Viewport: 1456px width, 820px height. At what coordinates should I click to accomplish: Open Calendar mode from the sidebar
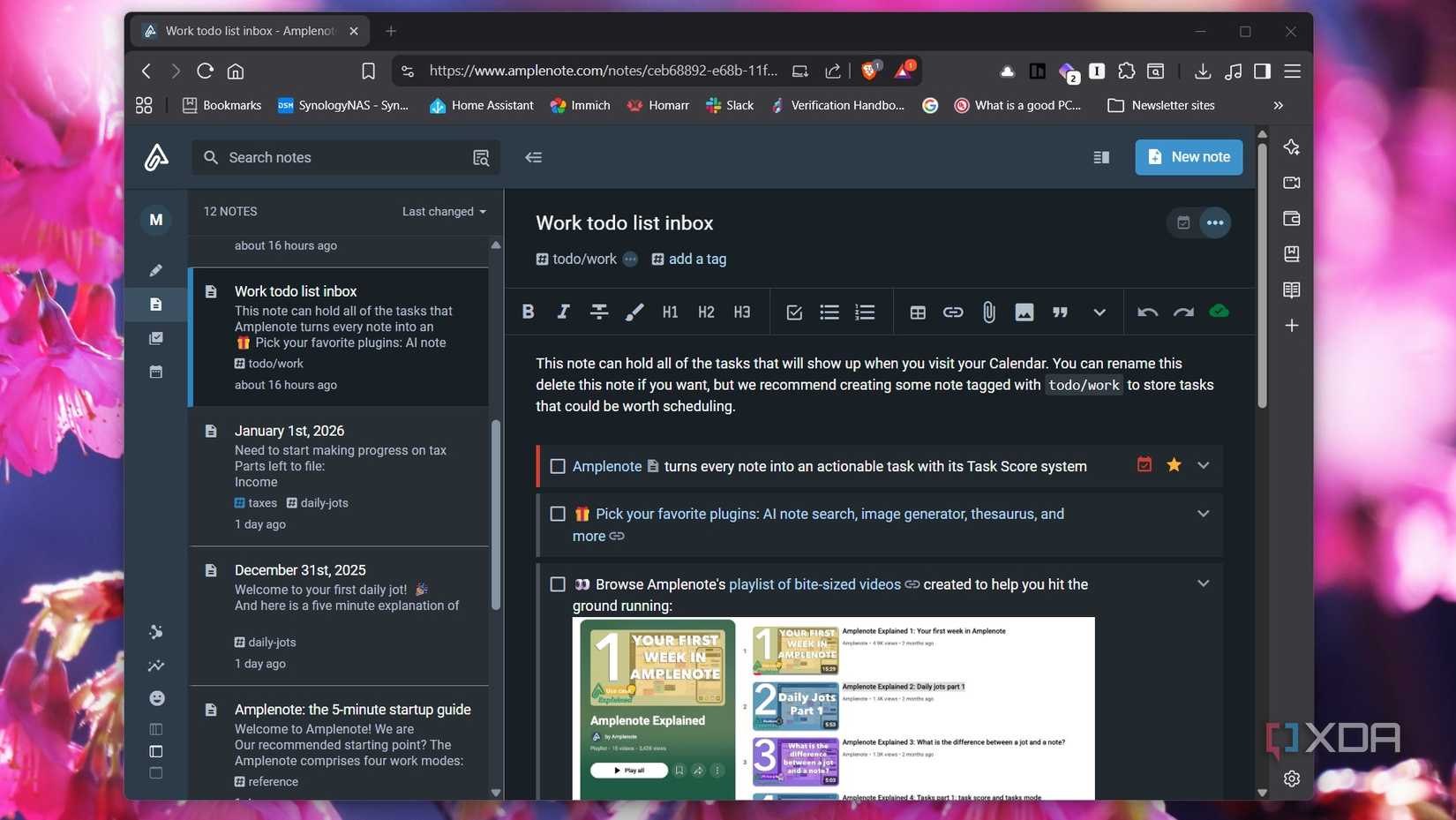156,372
